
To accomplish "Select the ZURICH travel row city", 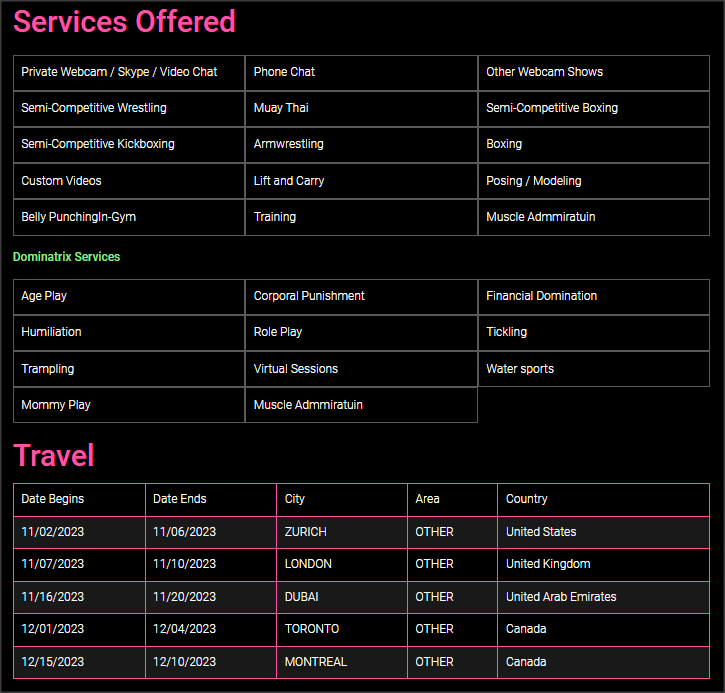I will 306,532.
